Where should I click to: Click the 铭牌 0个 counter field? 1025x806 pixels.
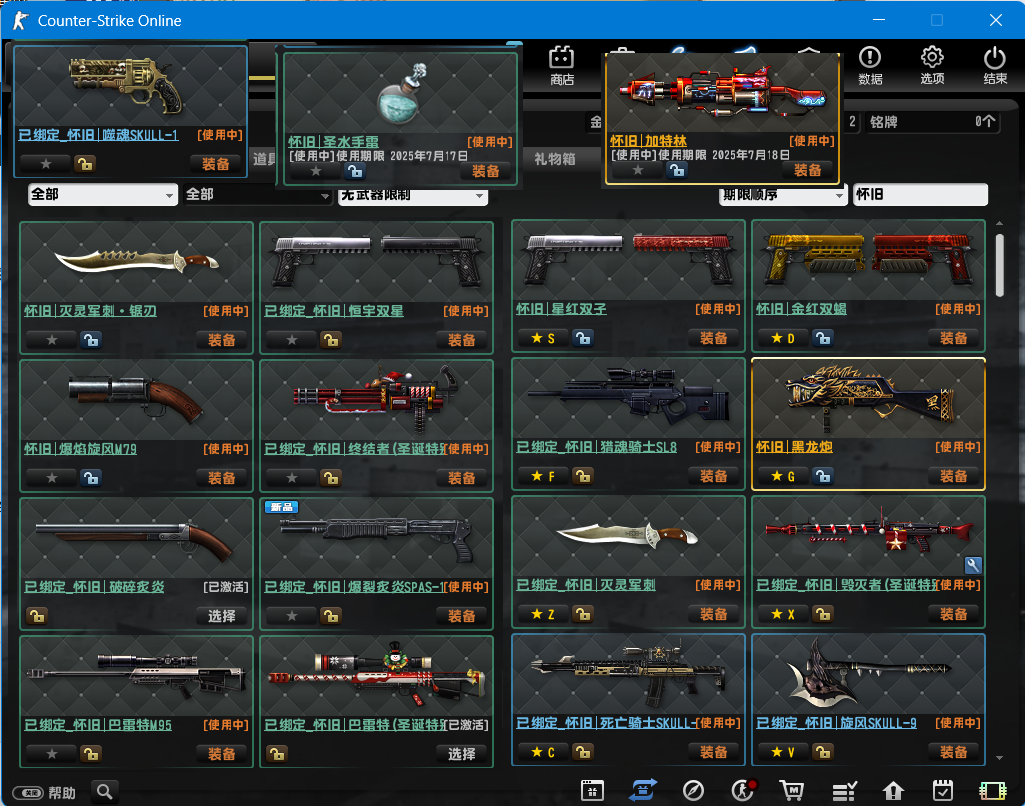coord(932,122)
